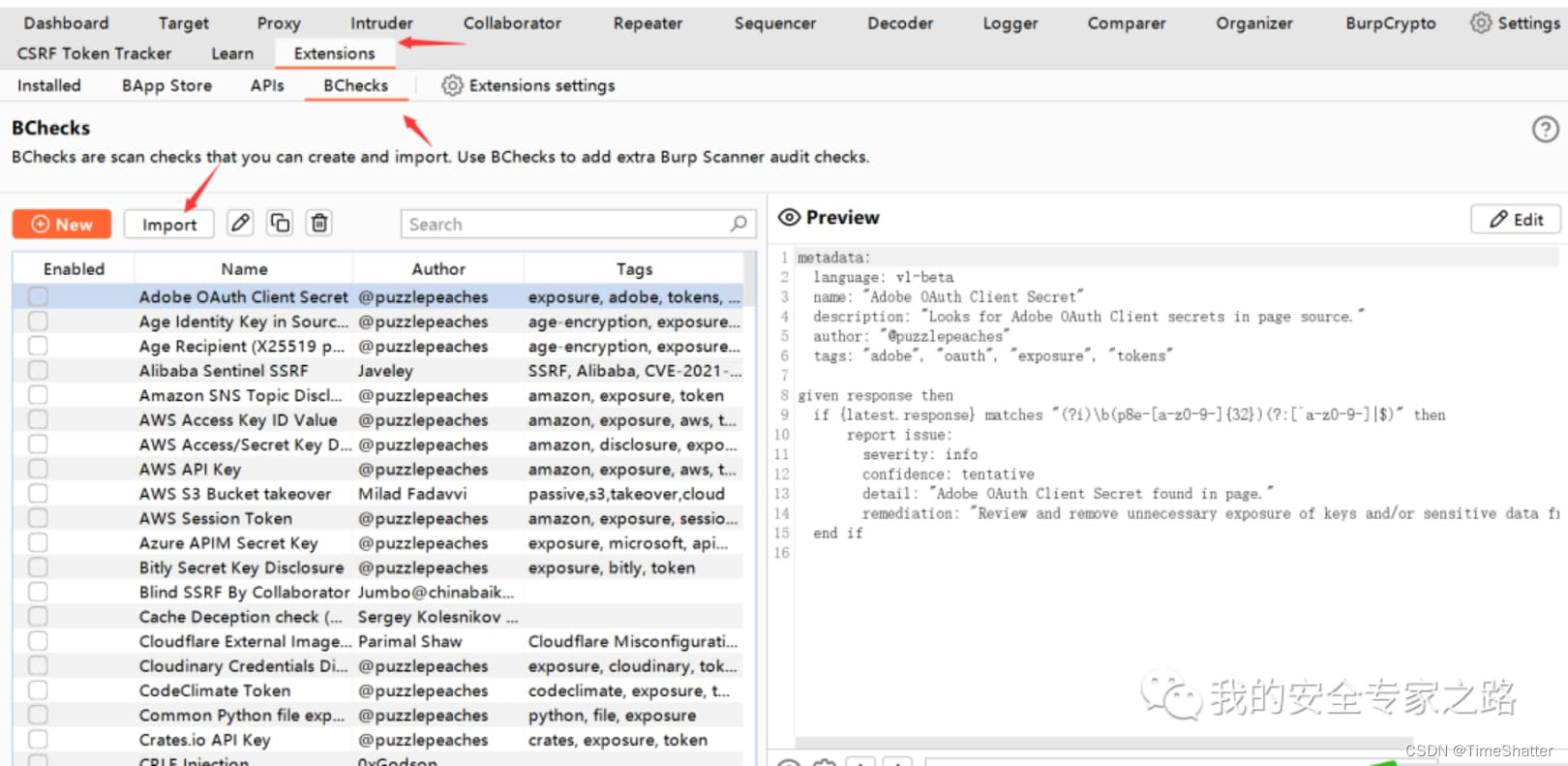Screen dimensions: 1568x766
Task: Open the Collaborator tab
Action: (512, 22)
